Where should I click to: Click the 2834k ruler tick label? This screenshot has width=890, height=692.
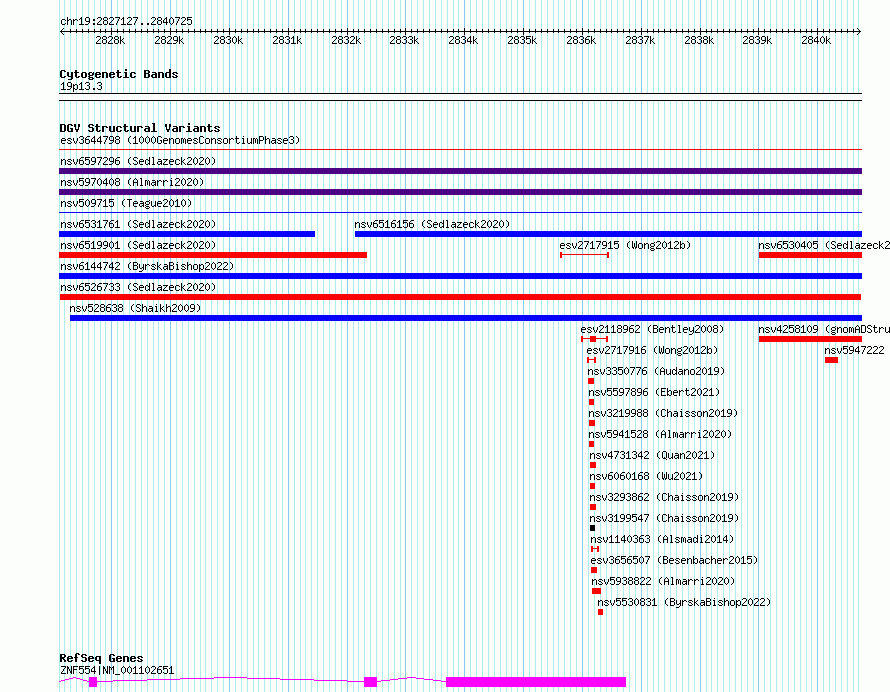pyautogui.click(x=463, y=40)
